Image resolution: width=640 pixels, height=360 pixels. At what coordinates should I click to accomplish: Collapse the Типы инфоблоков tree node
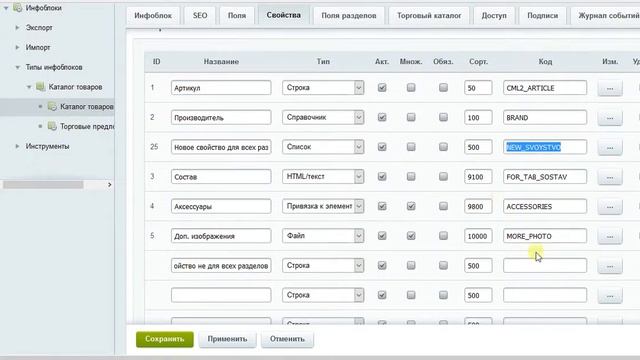tap(17, 67)
